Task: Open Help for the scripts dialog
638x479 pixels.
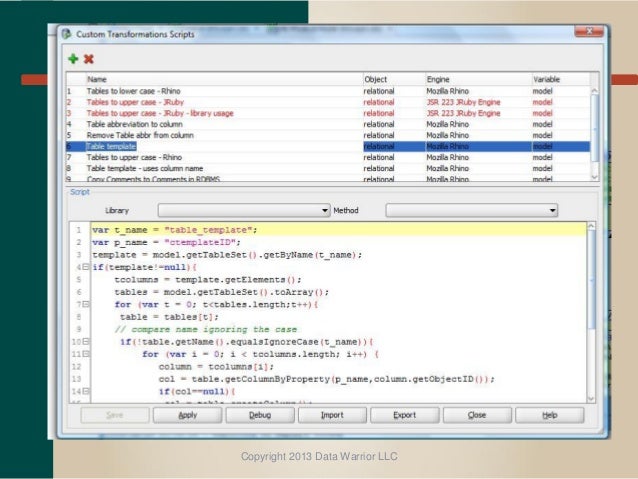Action: (x=550, y=415)
